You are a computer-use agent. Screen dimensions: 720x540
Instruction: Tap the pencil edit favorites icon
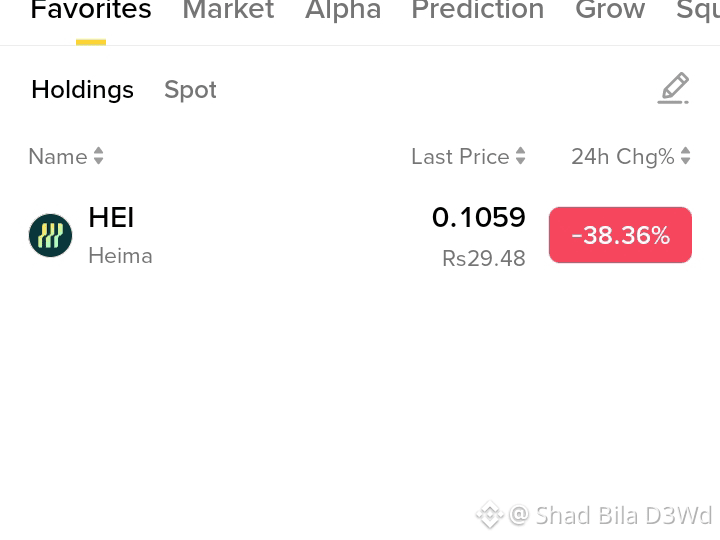[x=673, y=88]
